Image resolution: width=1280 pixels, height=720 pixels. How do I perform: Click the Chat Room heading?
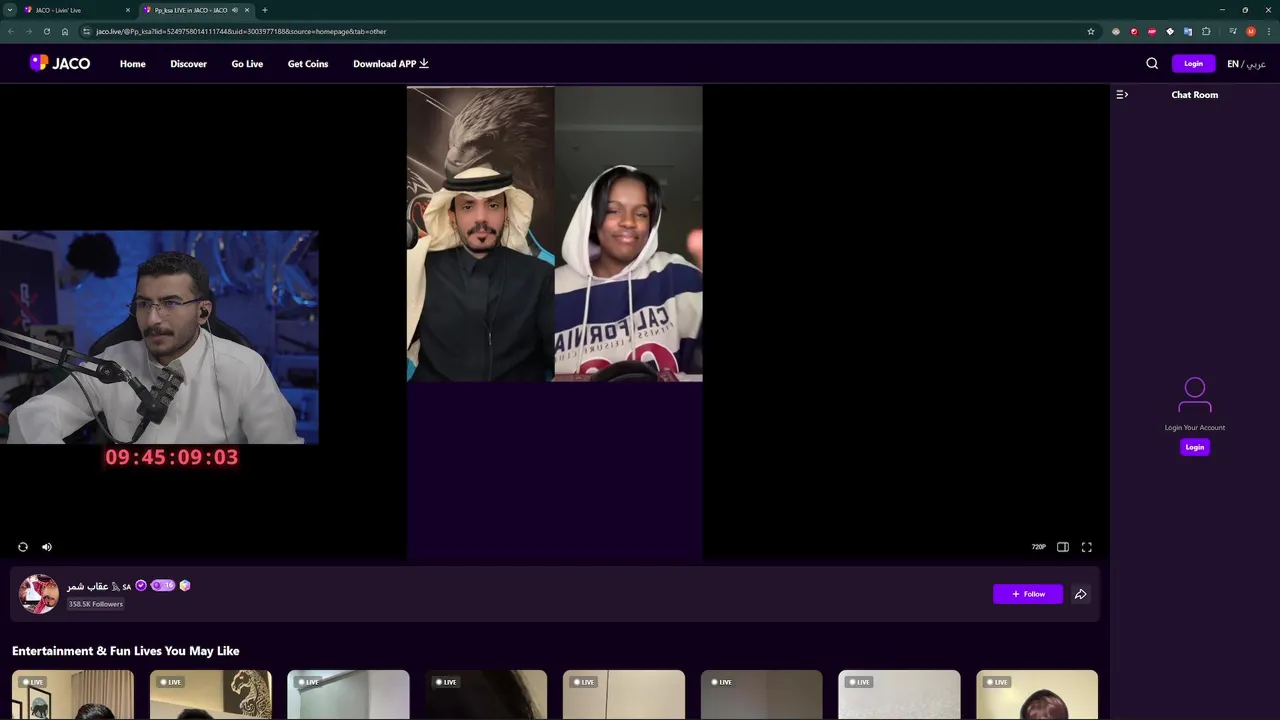tap(1195, 95)
